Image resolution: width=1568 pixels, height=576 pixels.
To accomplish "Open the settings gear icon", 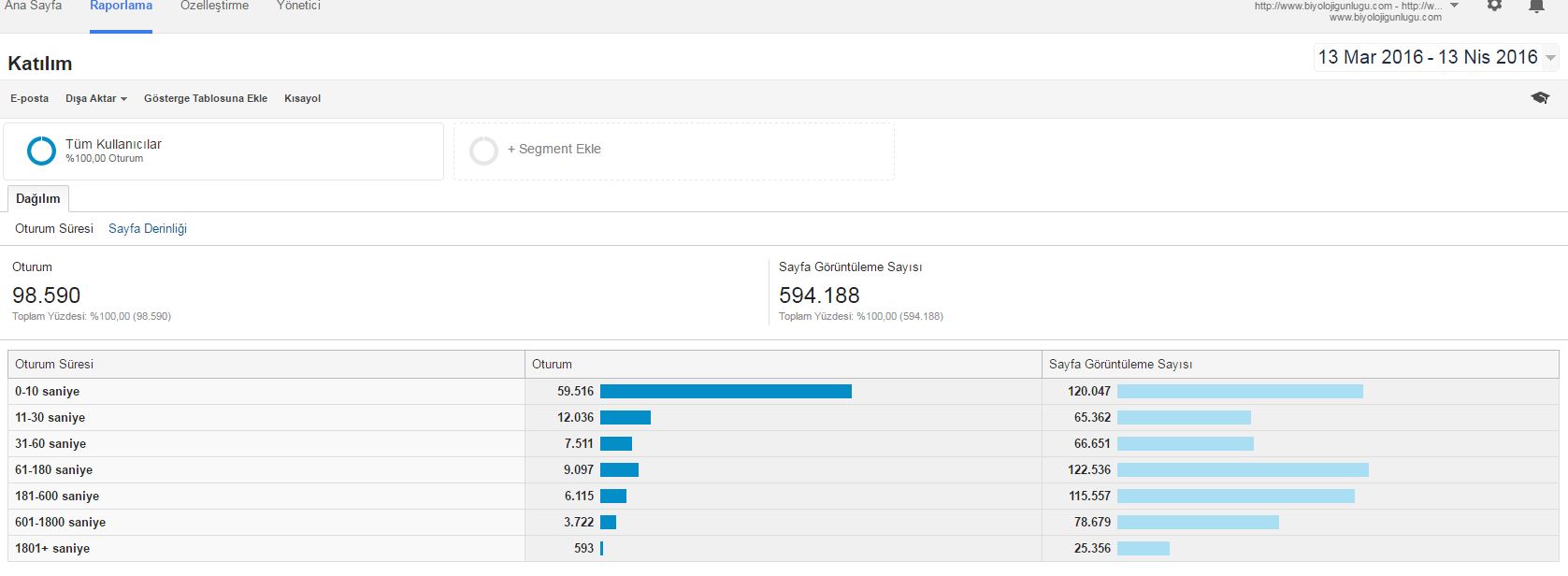I will point(1494,5).
